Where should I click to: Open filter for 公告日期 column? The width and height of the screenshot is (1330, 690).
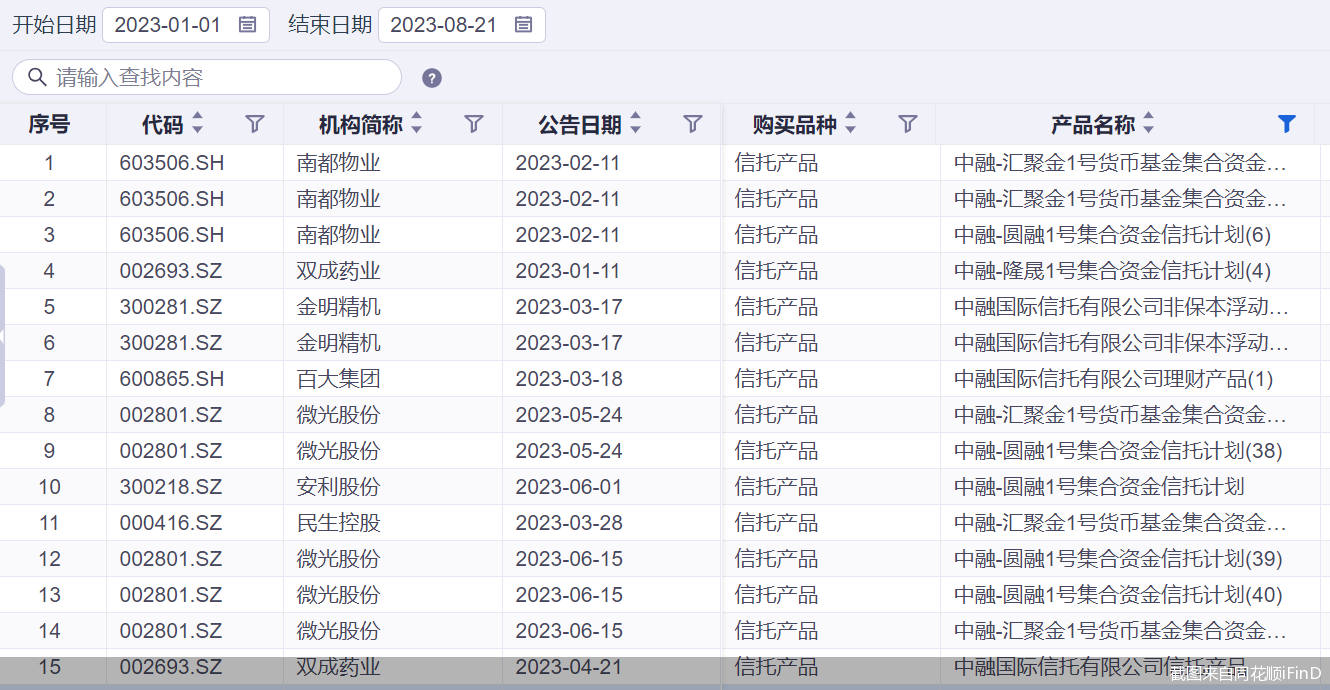coord(693,124)
